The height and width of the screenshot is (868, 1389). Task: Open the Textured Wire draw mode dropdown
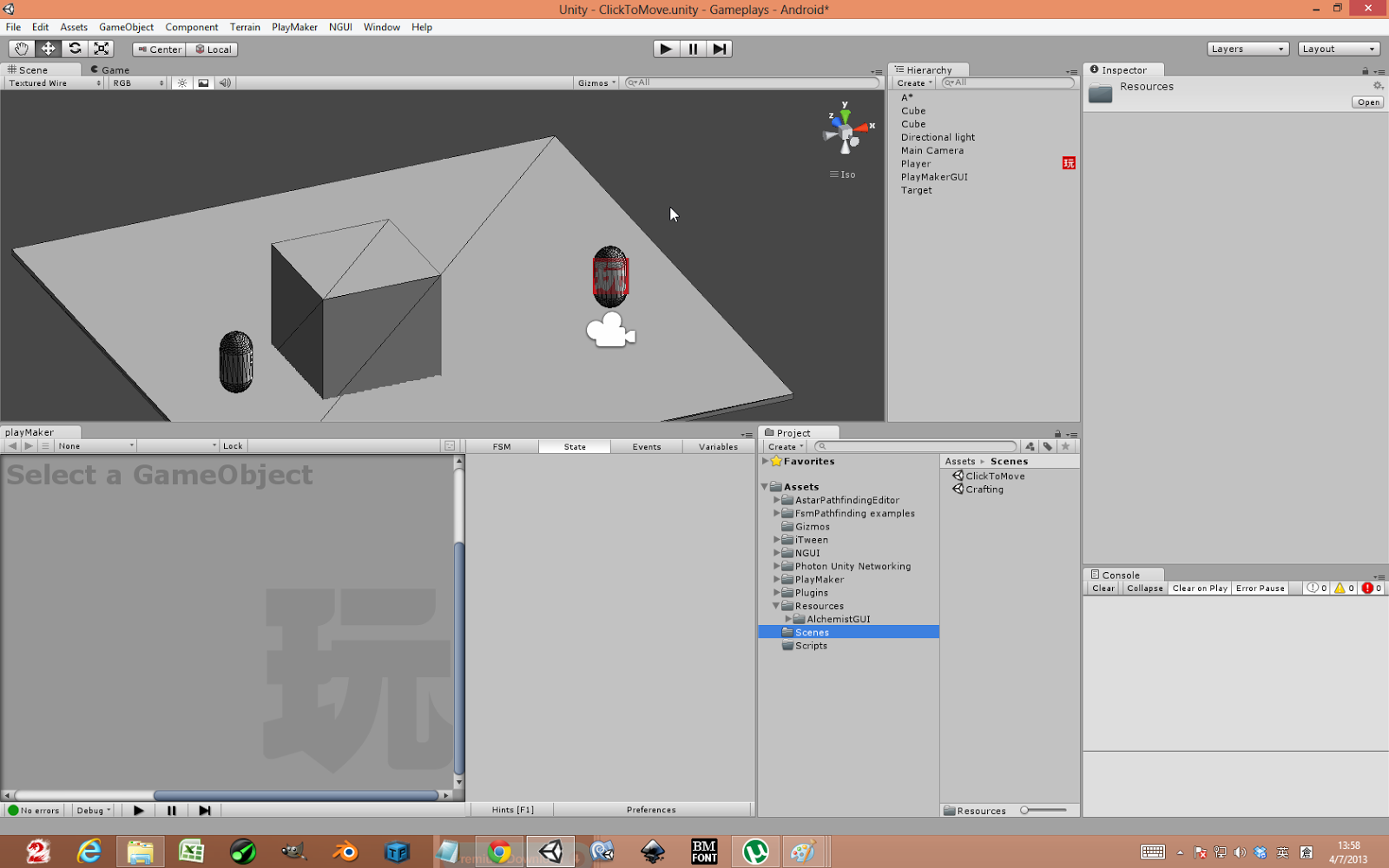48,82
